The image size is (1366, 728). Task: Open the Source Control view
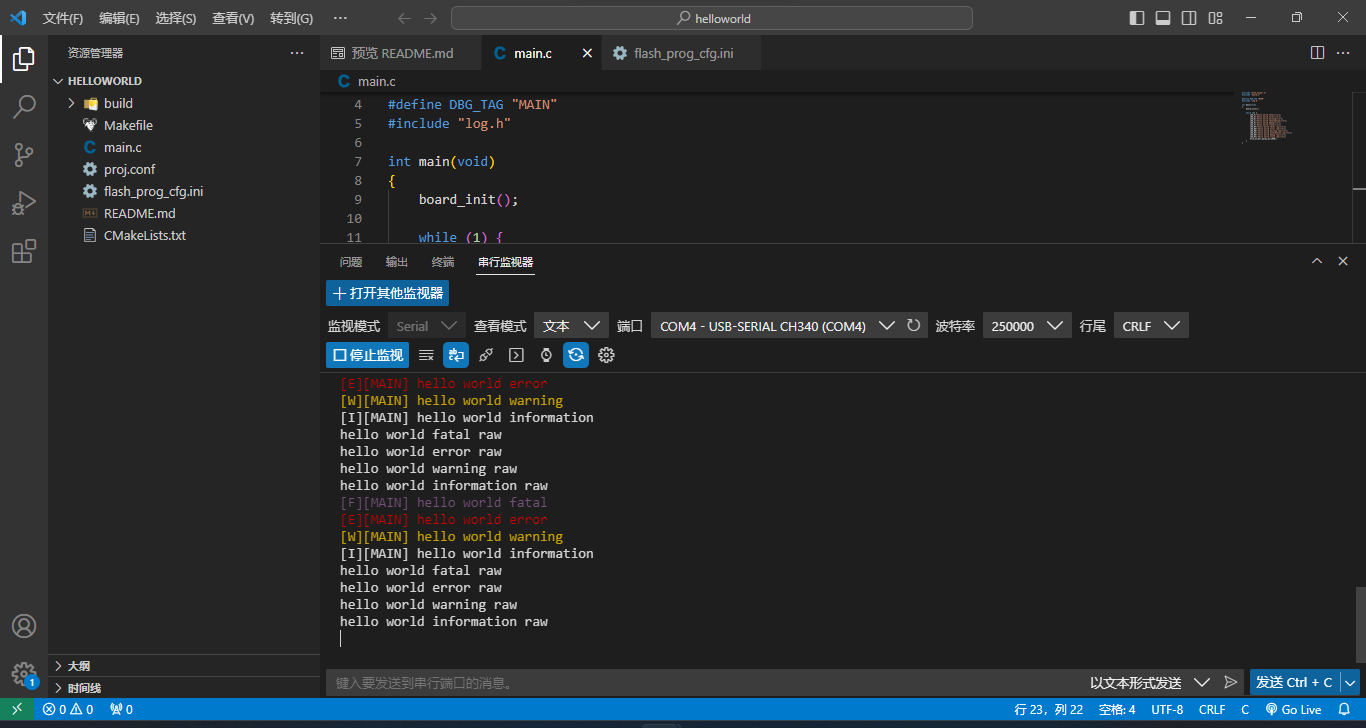pos(24,155)
